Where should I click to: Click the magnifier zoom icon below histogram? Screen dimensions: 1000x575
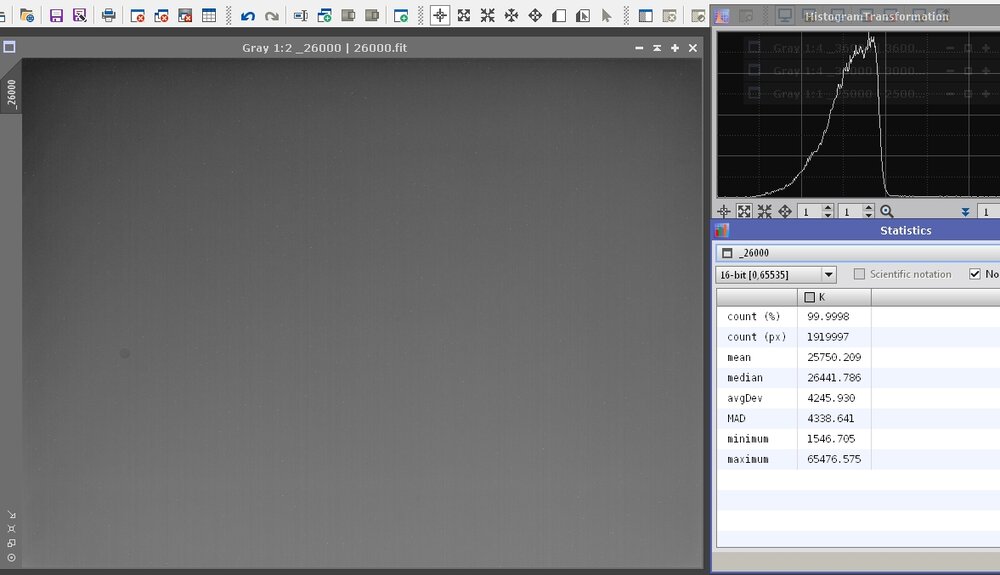[886, 212]
